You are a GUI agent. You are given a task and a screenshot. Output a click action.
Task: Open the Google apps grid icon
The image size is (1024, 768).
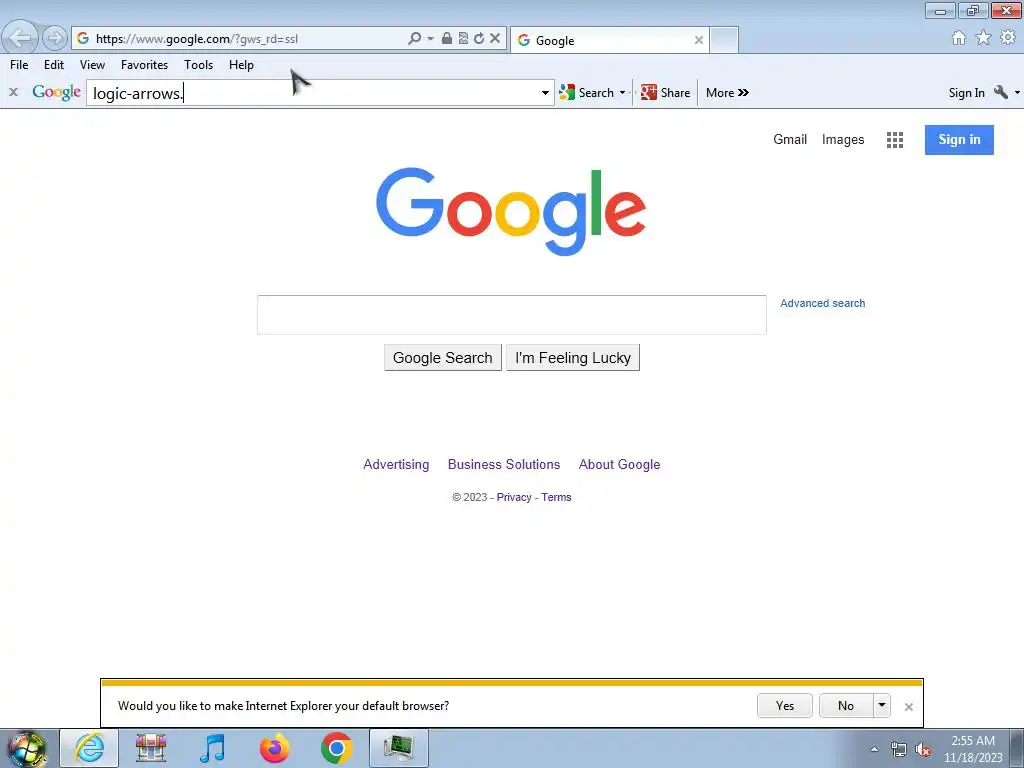tap(895, 140)
